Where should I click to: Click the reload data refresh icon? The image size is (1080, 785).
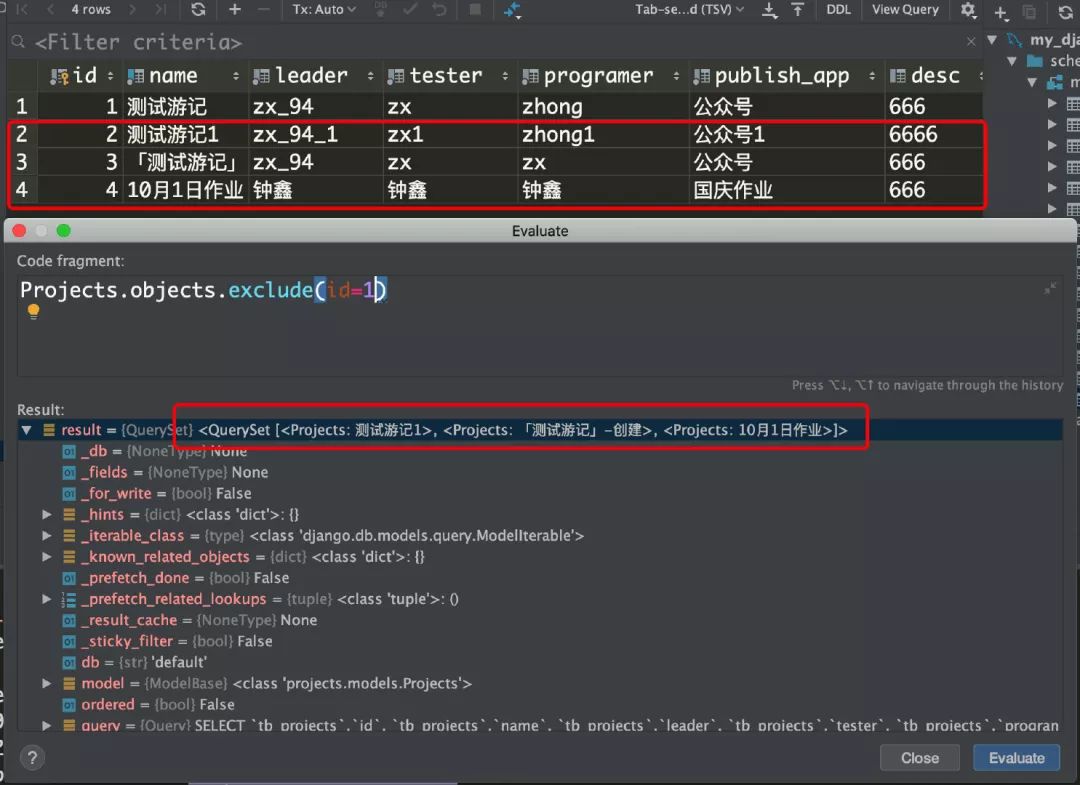click(198, 10)
